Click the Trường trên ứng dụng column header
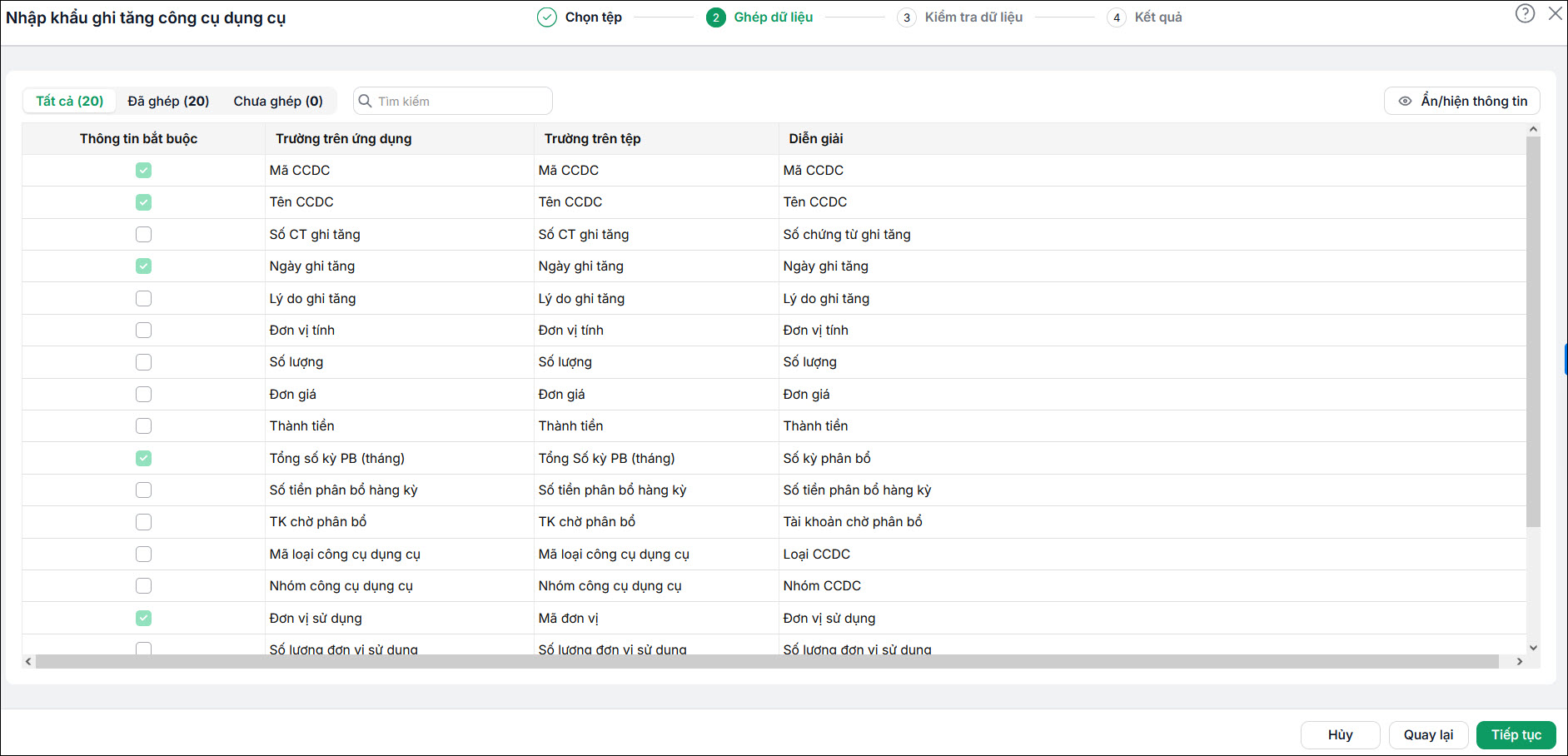Image resolution: width=1568 pixels, height=756 pixels. coord(399,138)
